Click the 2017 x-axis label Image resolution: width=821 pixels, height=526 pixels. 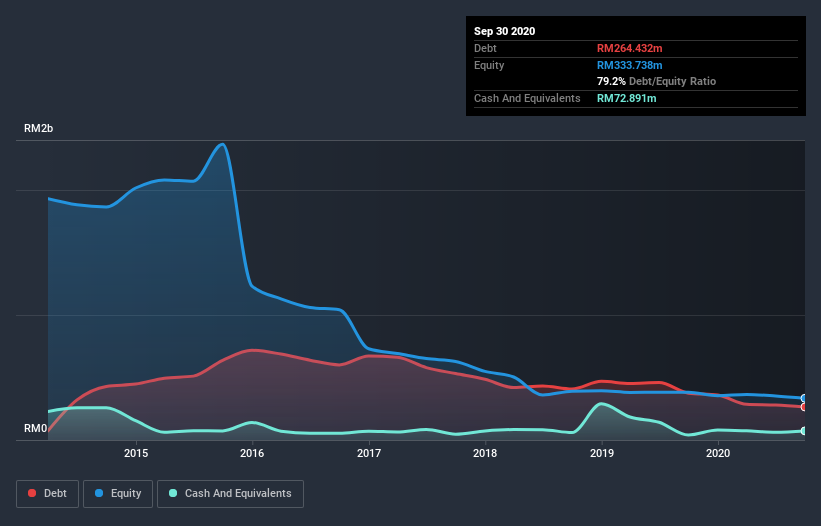369,453
